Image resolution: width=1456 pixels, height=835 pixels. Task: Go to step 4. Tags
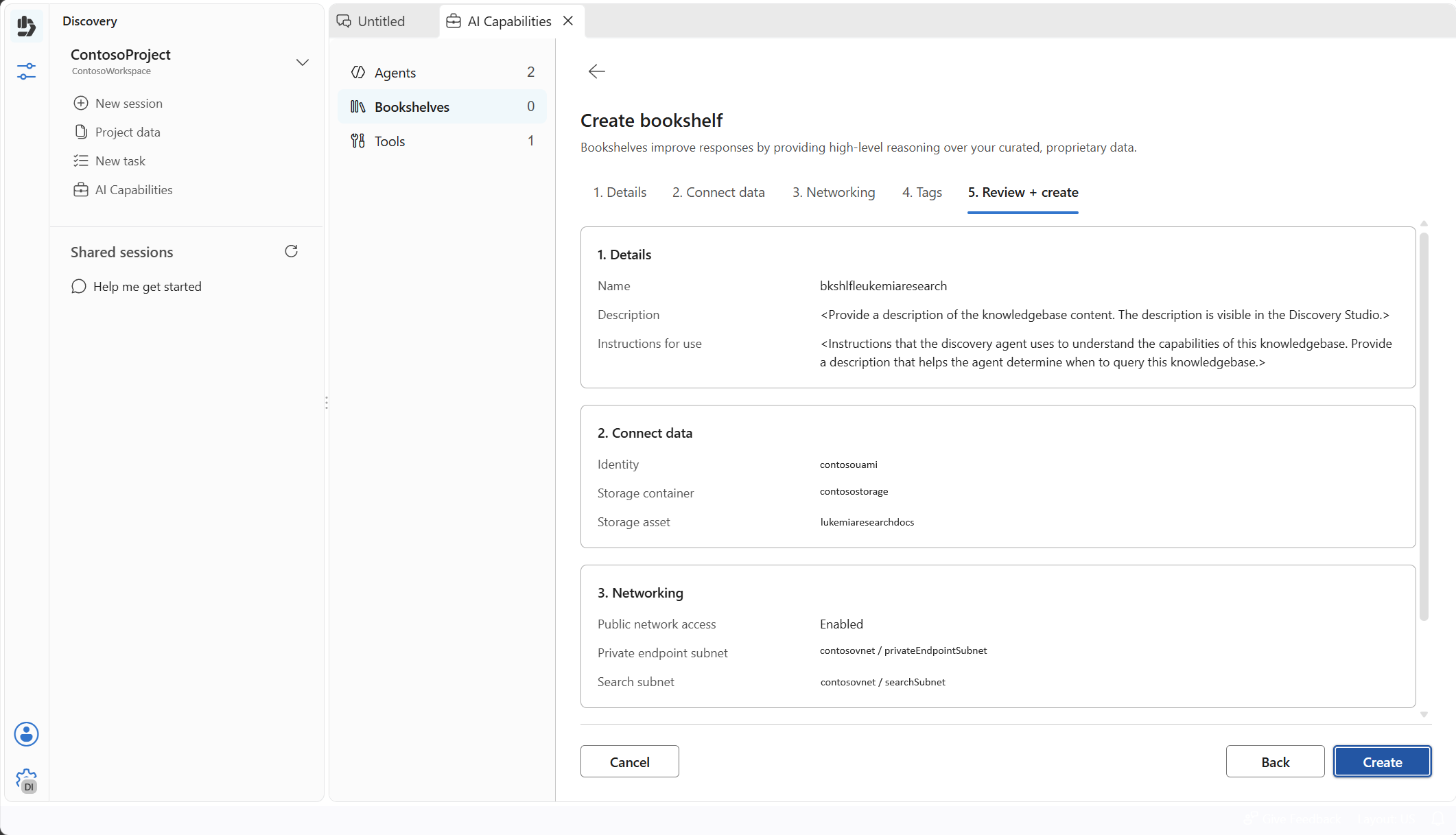pyautogui.click(x=921, y=192)
